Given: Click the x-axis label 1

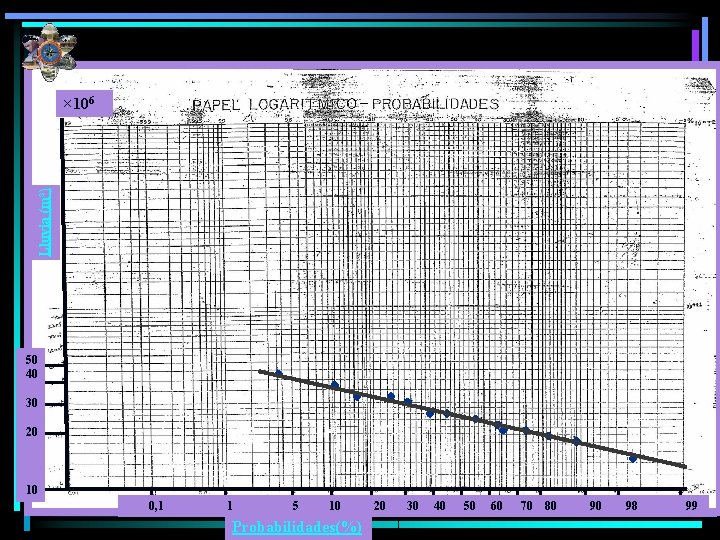Looking at the screenshot, I should pos(230,506).
